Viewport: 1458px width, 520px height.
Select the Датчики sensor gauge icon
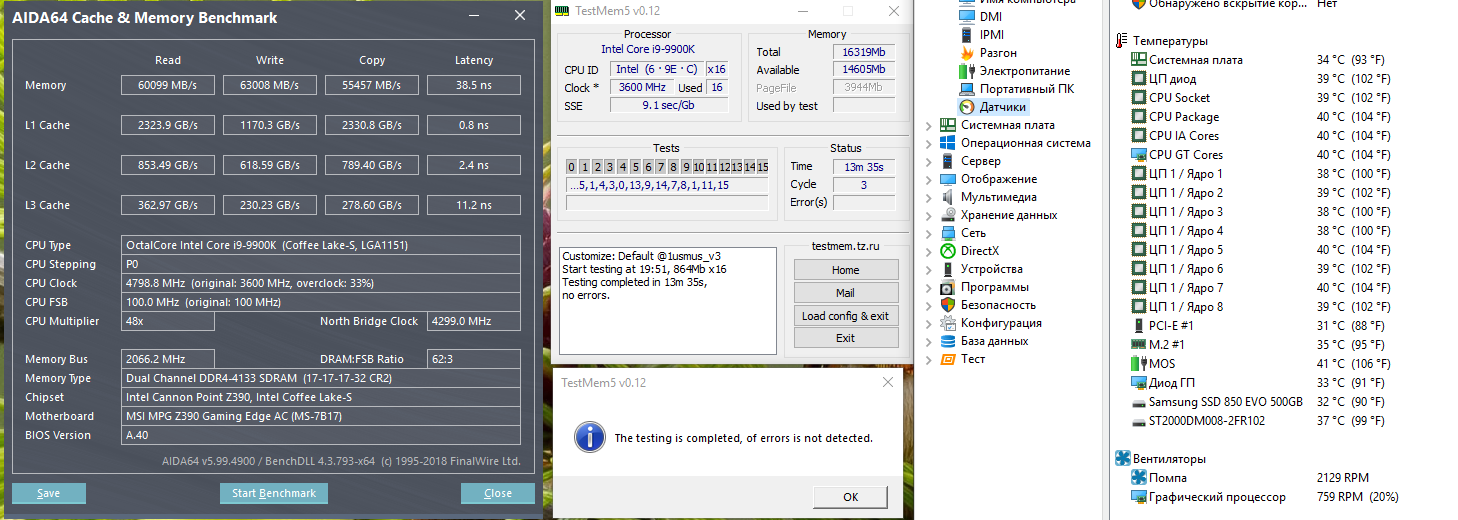click(x=966, y=107)
